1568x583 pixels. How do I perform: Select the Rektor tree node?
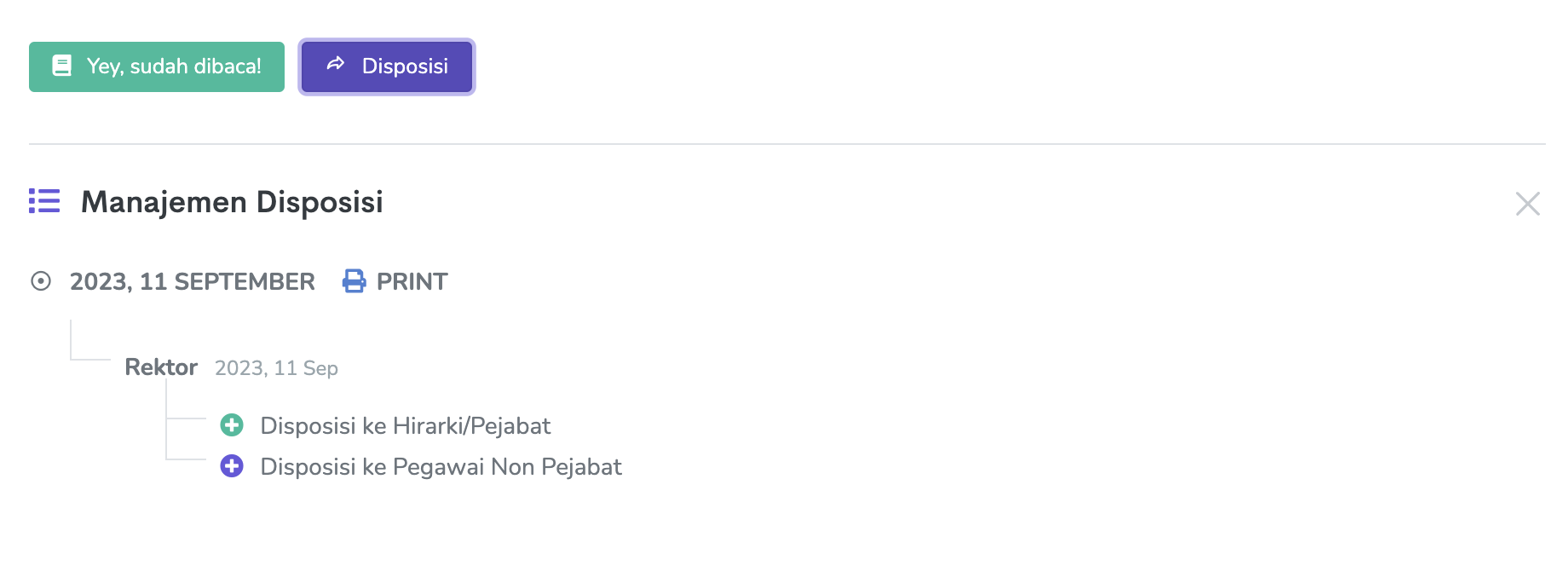[161, 367]
